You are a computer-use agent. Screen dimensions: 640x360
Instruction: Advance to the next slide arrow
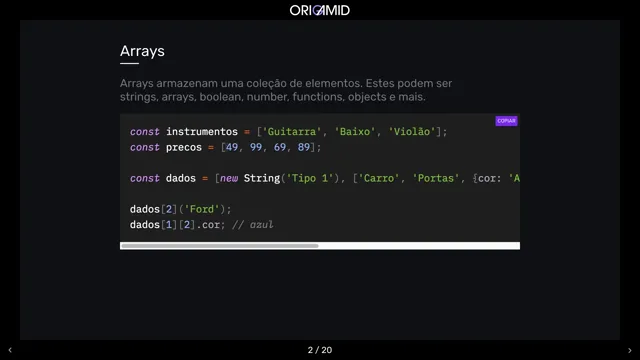(x=629, y=350)
